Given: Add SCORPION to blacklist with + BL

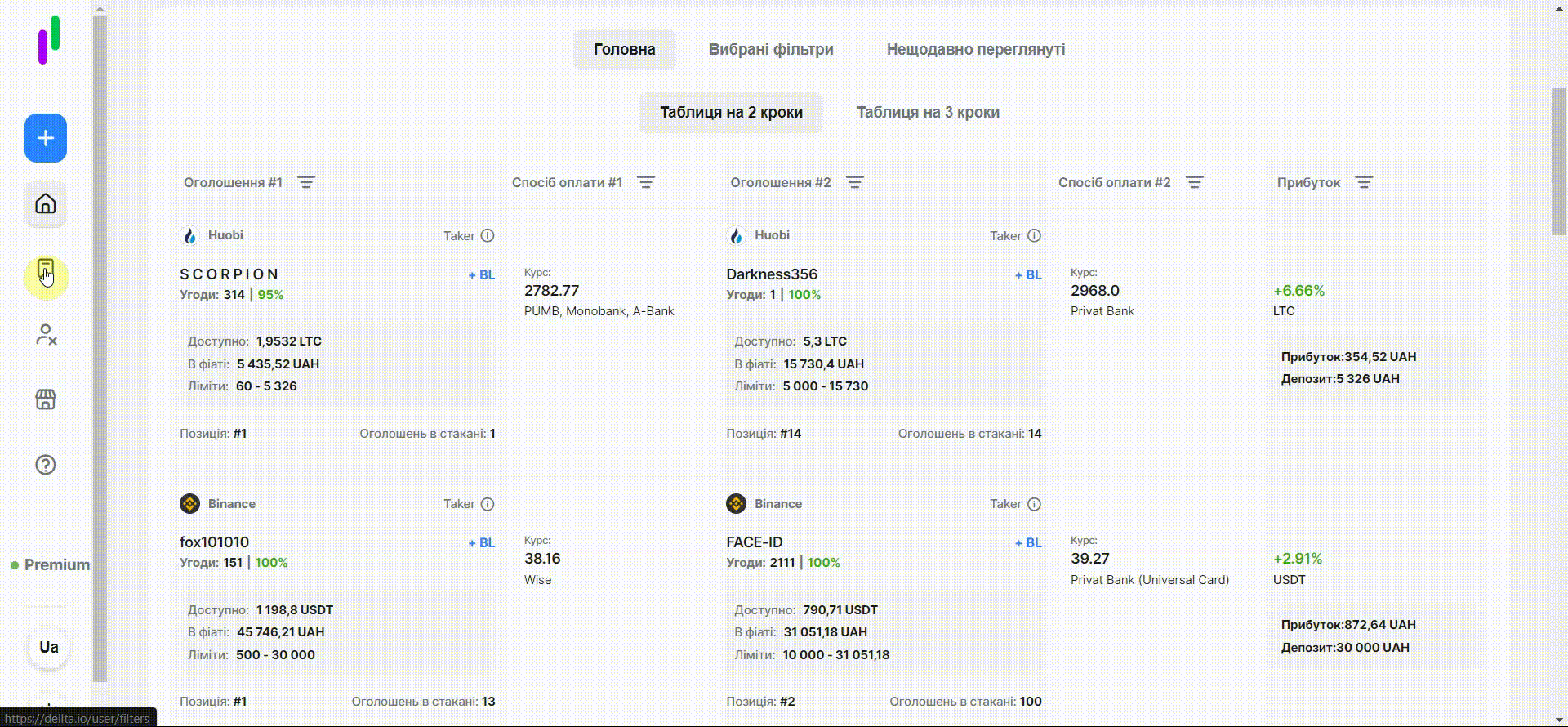Looking at the screenshot, I should [x=481, y=275].
